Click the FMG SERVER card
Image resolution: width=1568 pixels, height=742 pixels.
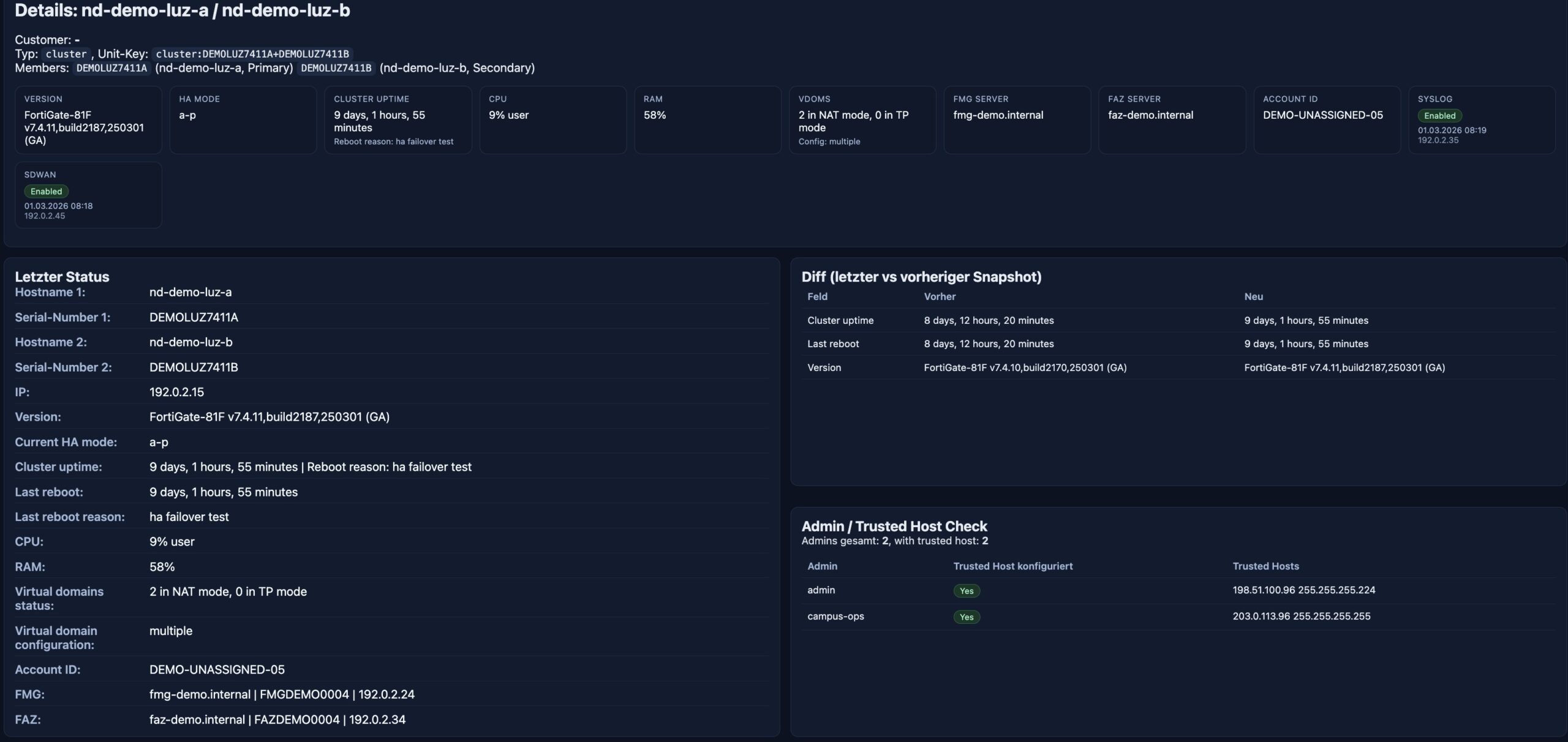point(1017,120)
